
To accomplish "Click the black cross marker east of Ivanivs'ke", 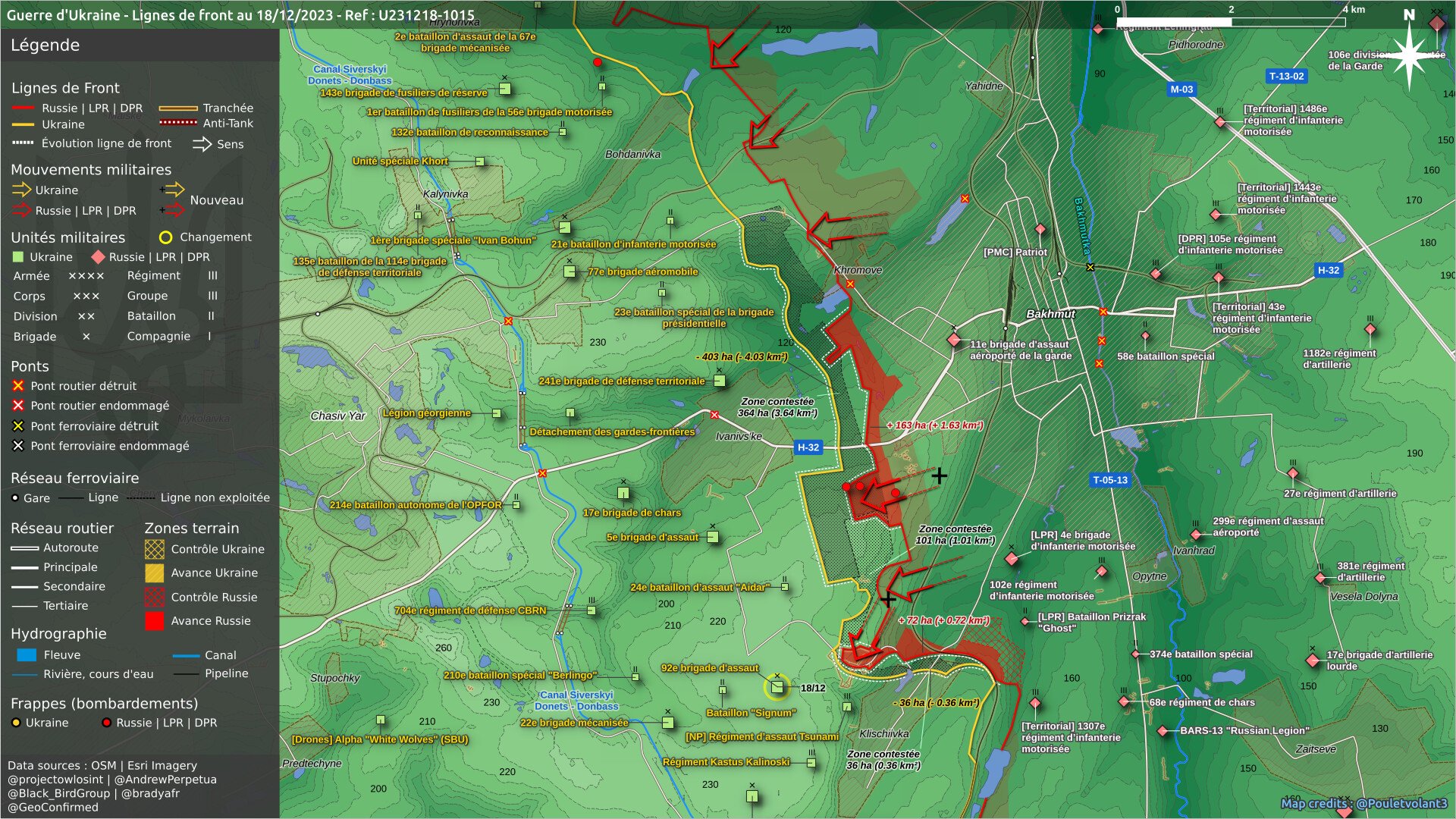I will click(939, 476).
